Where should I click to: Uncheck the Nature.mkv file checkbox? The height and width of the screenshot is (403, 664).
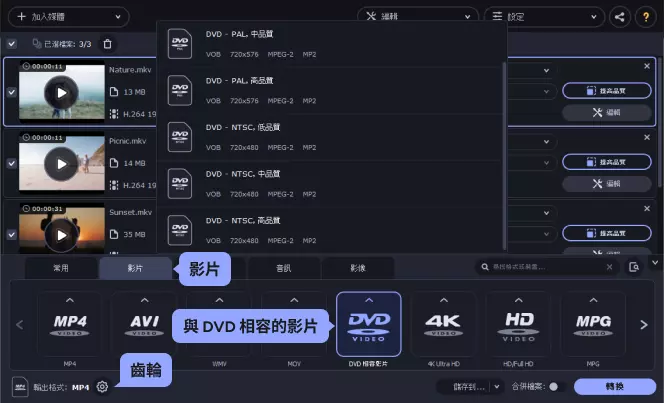11,92
